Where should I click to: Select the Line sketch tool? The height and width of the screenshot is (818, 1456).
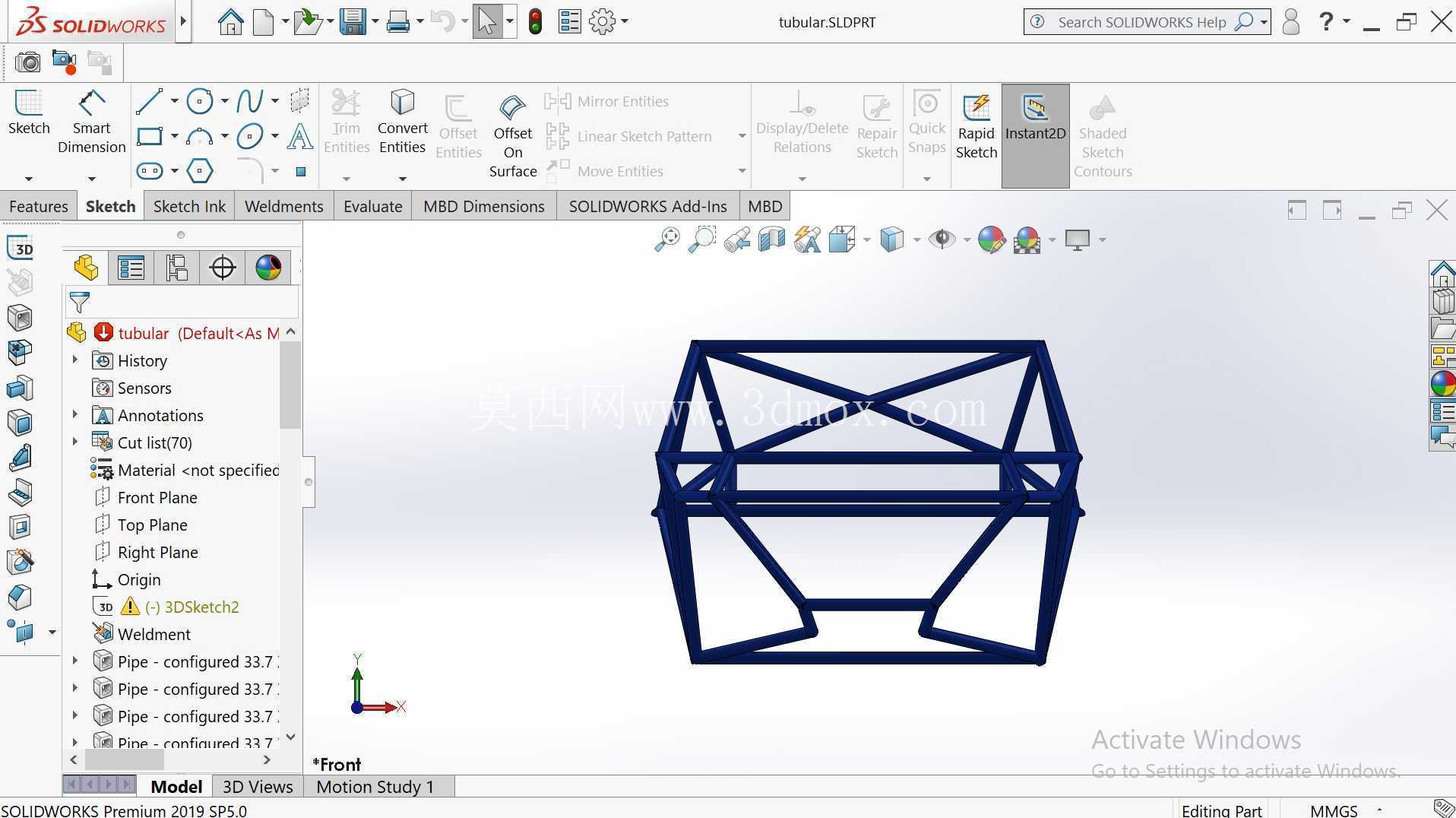[148, 101]
